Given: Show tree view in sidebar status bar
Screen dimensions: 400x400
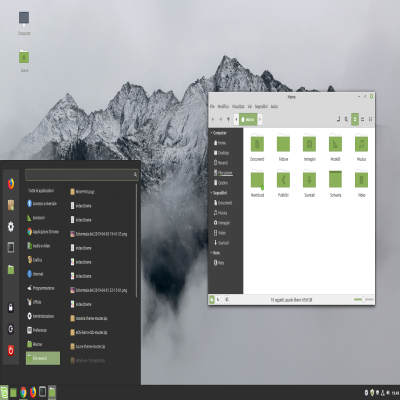Looking at the screenshot, I should (218, 300).
